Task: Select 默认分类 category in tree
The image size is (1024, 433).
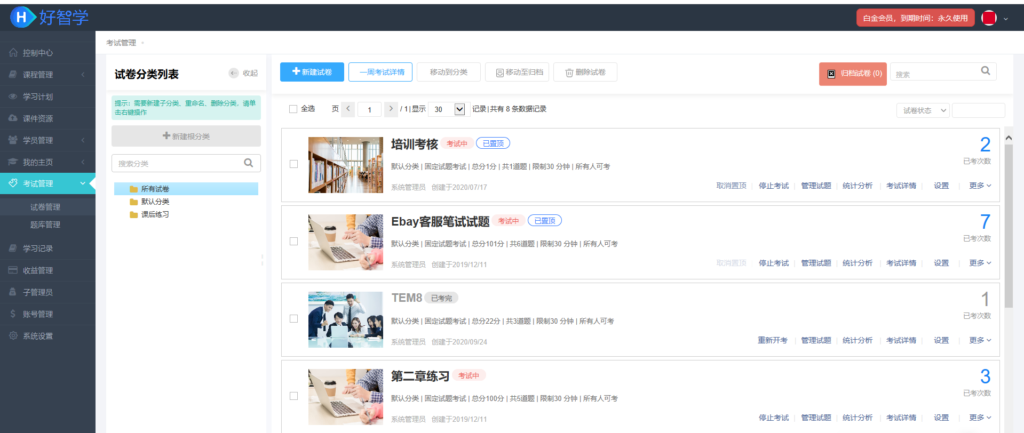Action: point(155,201)
